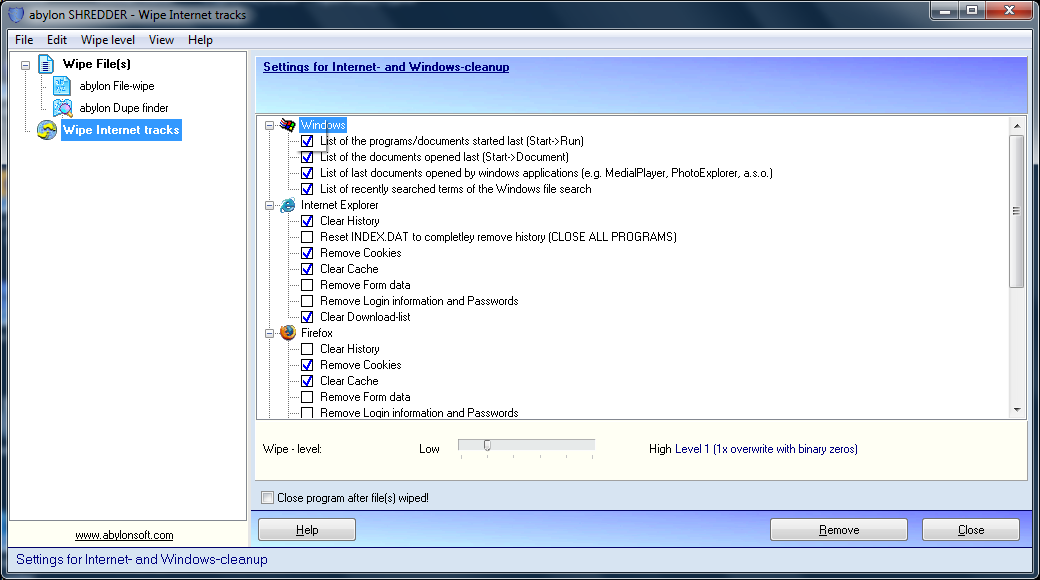The width and height of the screenshot is (1040, 580).
Task: Click the scroll up arrow of the cleanup list
Action: click(x=1017, y=125)
